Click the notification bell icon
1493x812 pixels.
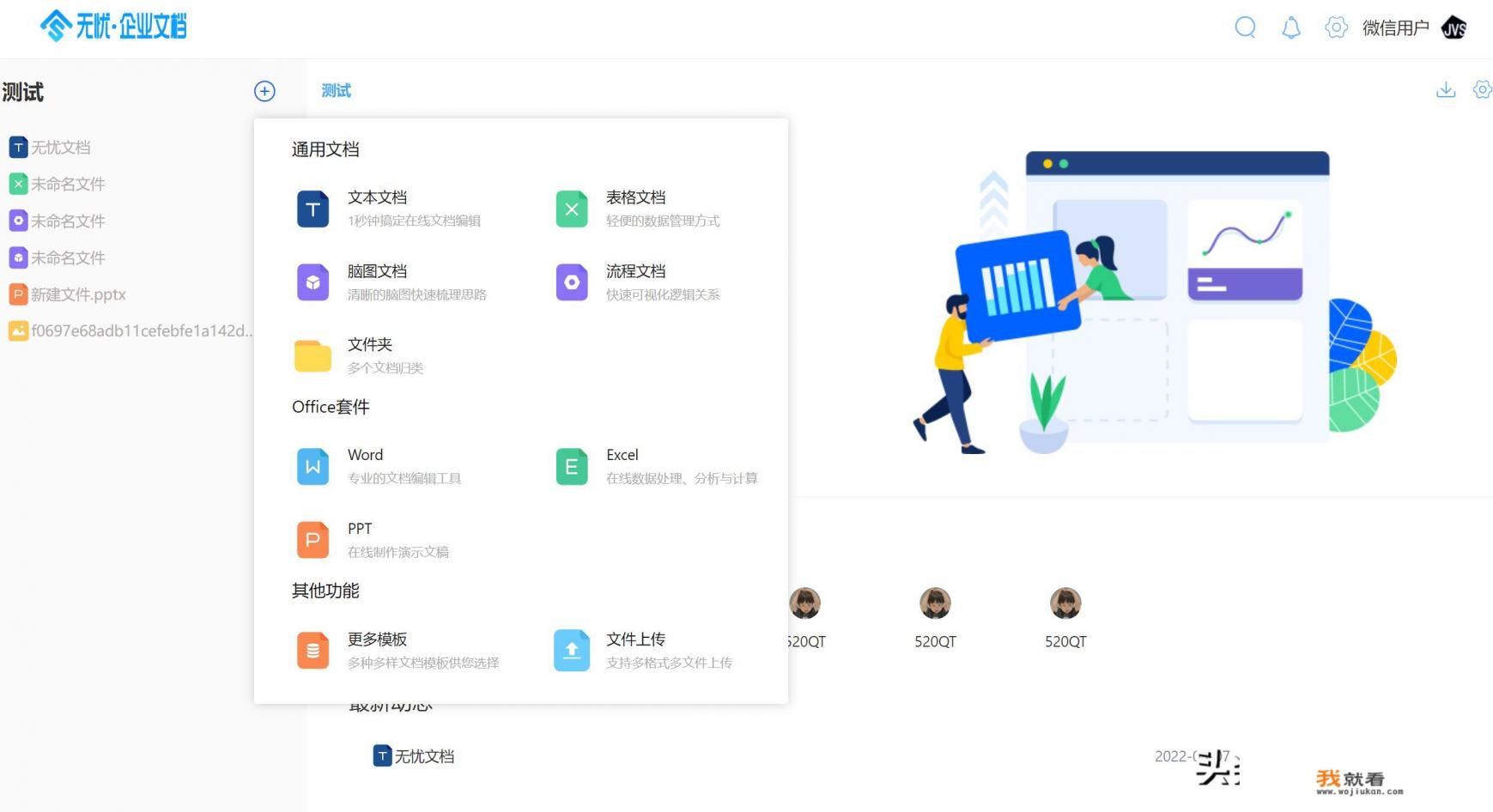pos(1290,27)
